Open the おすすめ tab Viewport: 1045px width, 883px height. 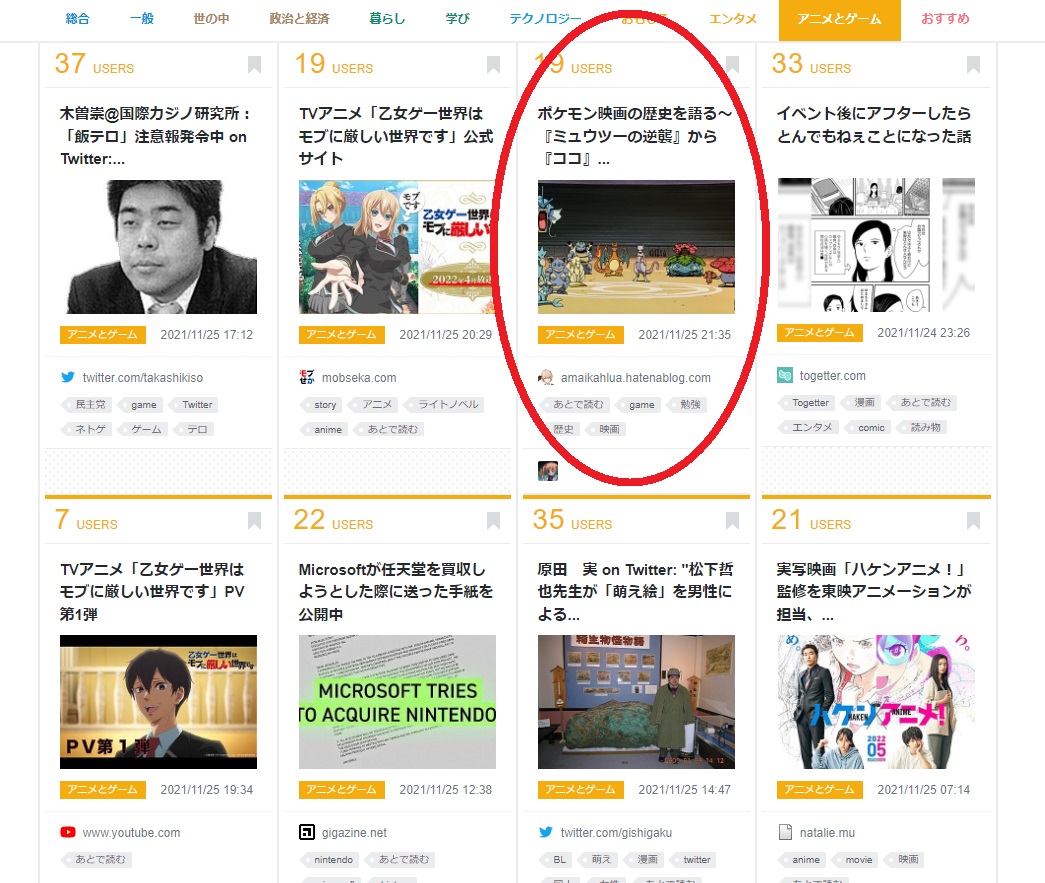(945, 19)
